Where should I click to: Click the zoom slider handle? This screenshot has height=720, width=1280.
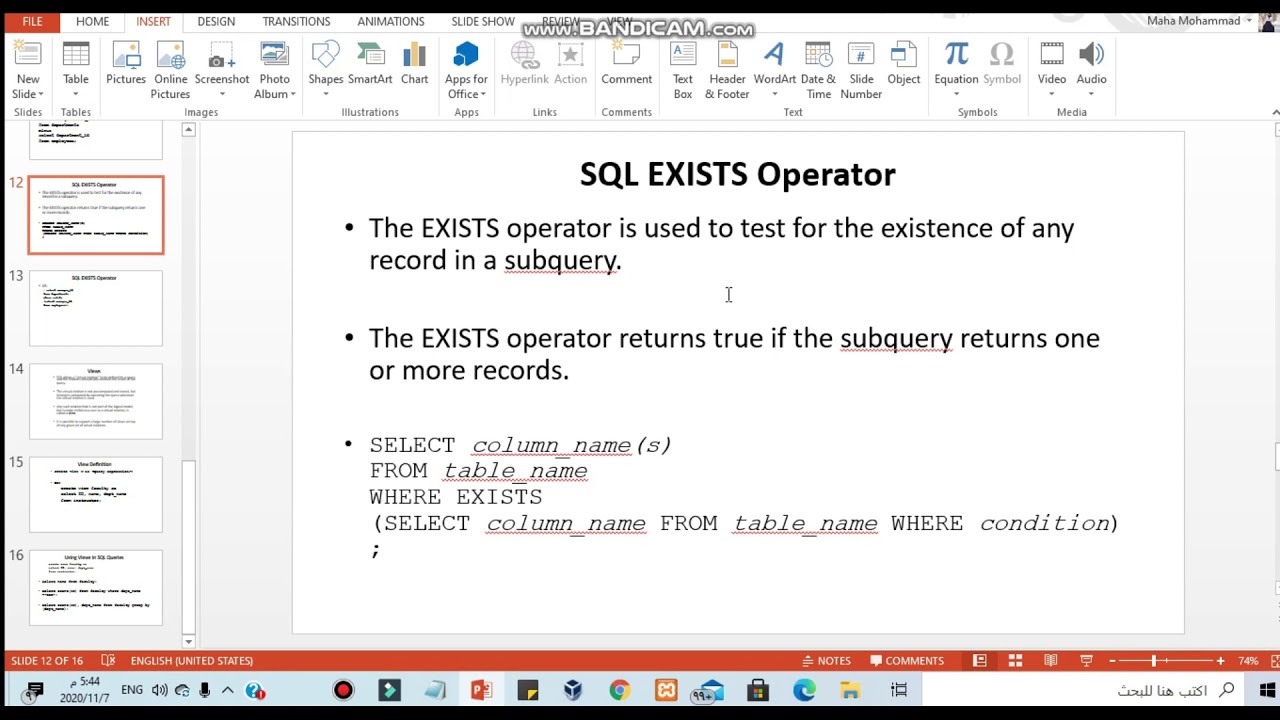[x=1153, y=661]
